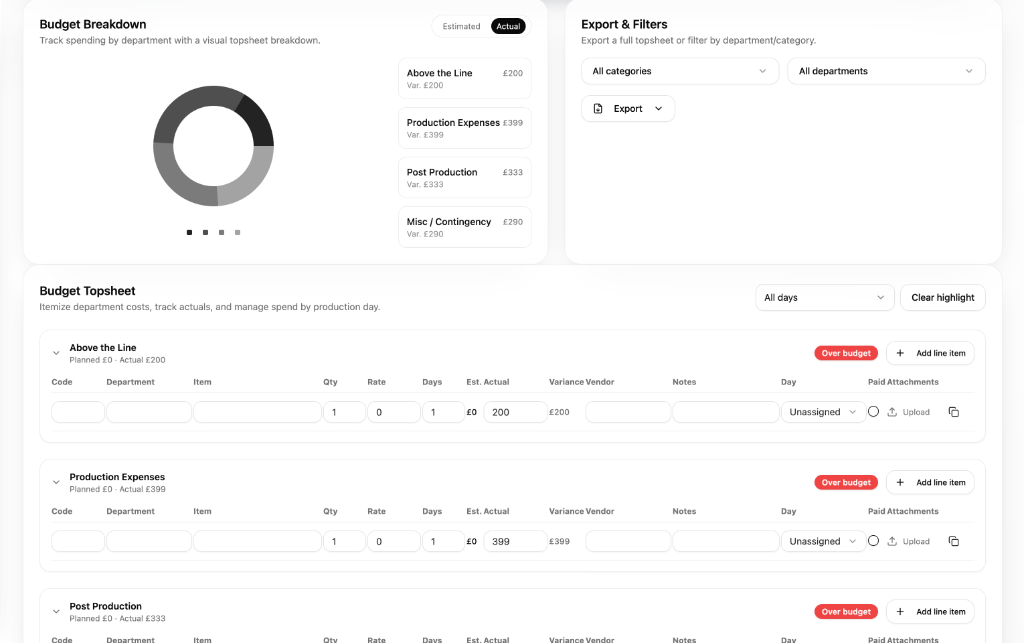Image resolution: width=1024 pixels, height=643 pixels.
Task: Click the Actual field showing 399
Action: [515, 541]
